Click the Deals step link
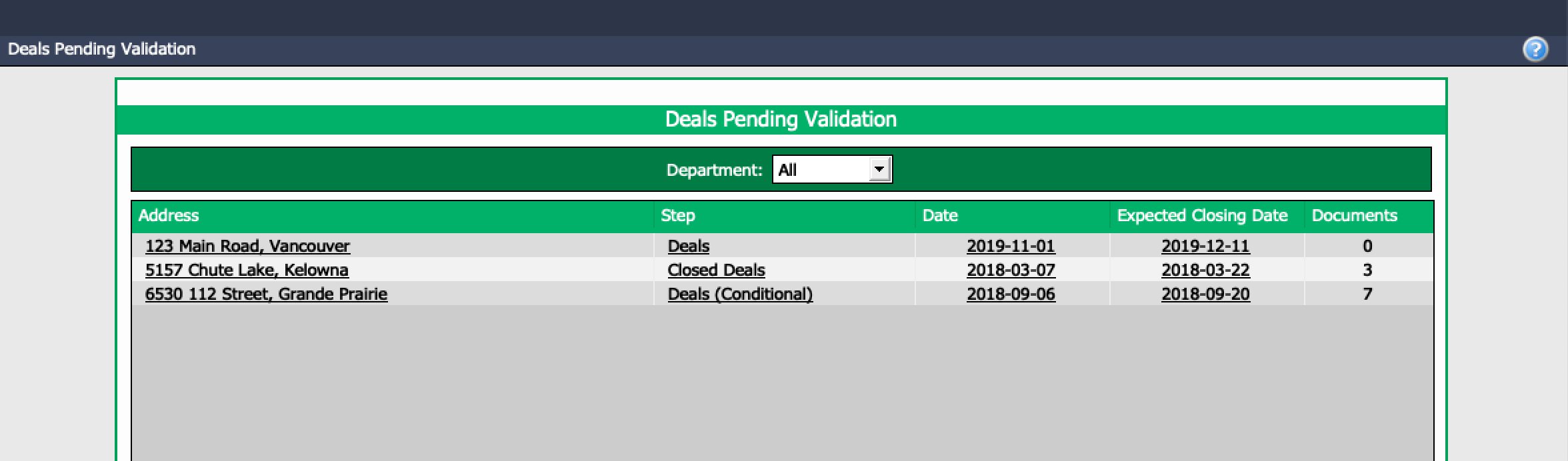 tap(689, 246)
